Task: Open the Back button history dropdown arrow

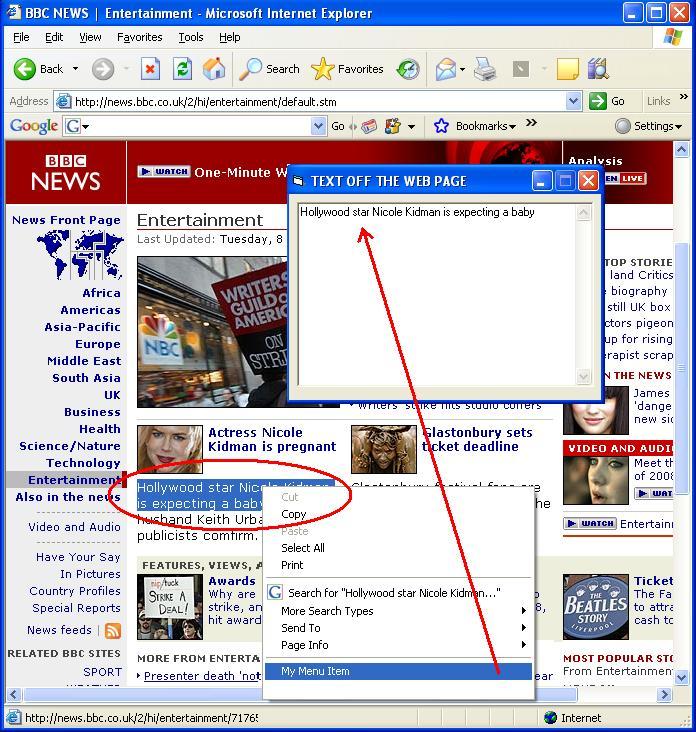Action: [x=75, y=69]
